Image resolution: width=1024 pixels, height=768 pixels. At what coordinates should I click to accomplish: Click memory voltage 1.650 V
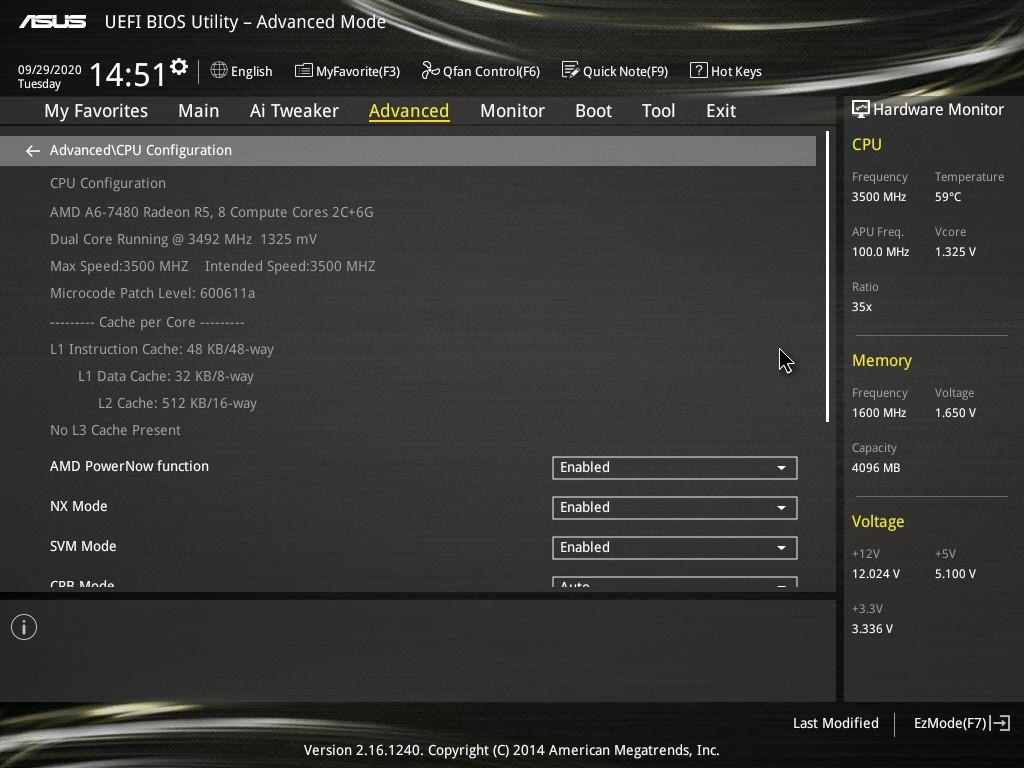(x=955, y=413)
